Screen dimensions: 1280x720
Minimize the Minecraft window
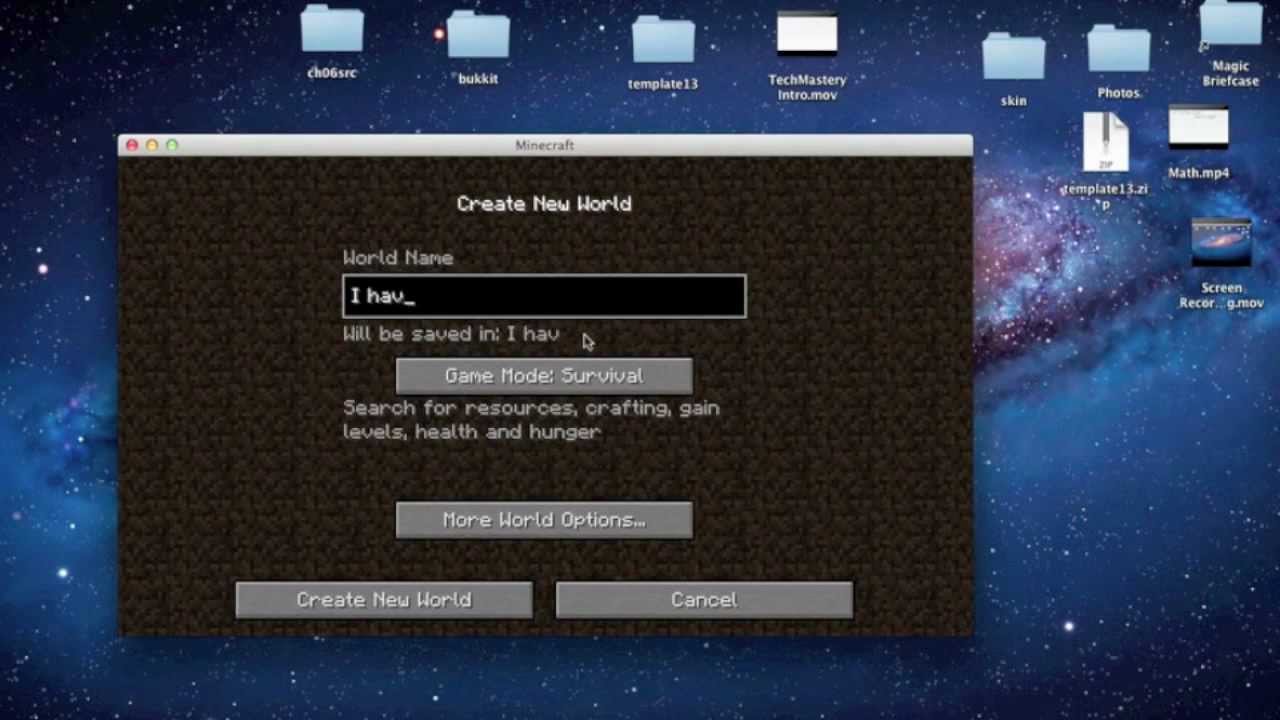[152, 145]
